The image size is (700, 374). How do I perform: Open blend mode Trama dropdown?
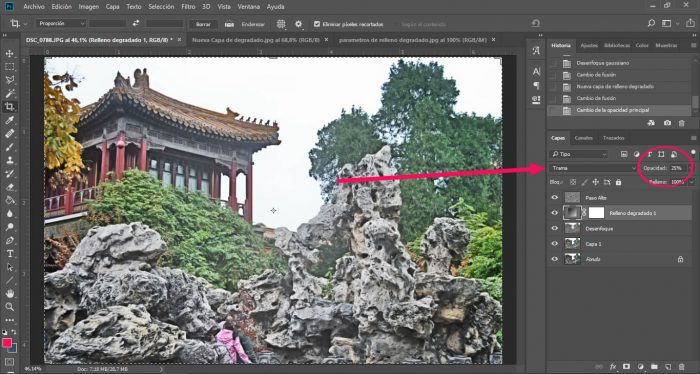tap(593, 168)
